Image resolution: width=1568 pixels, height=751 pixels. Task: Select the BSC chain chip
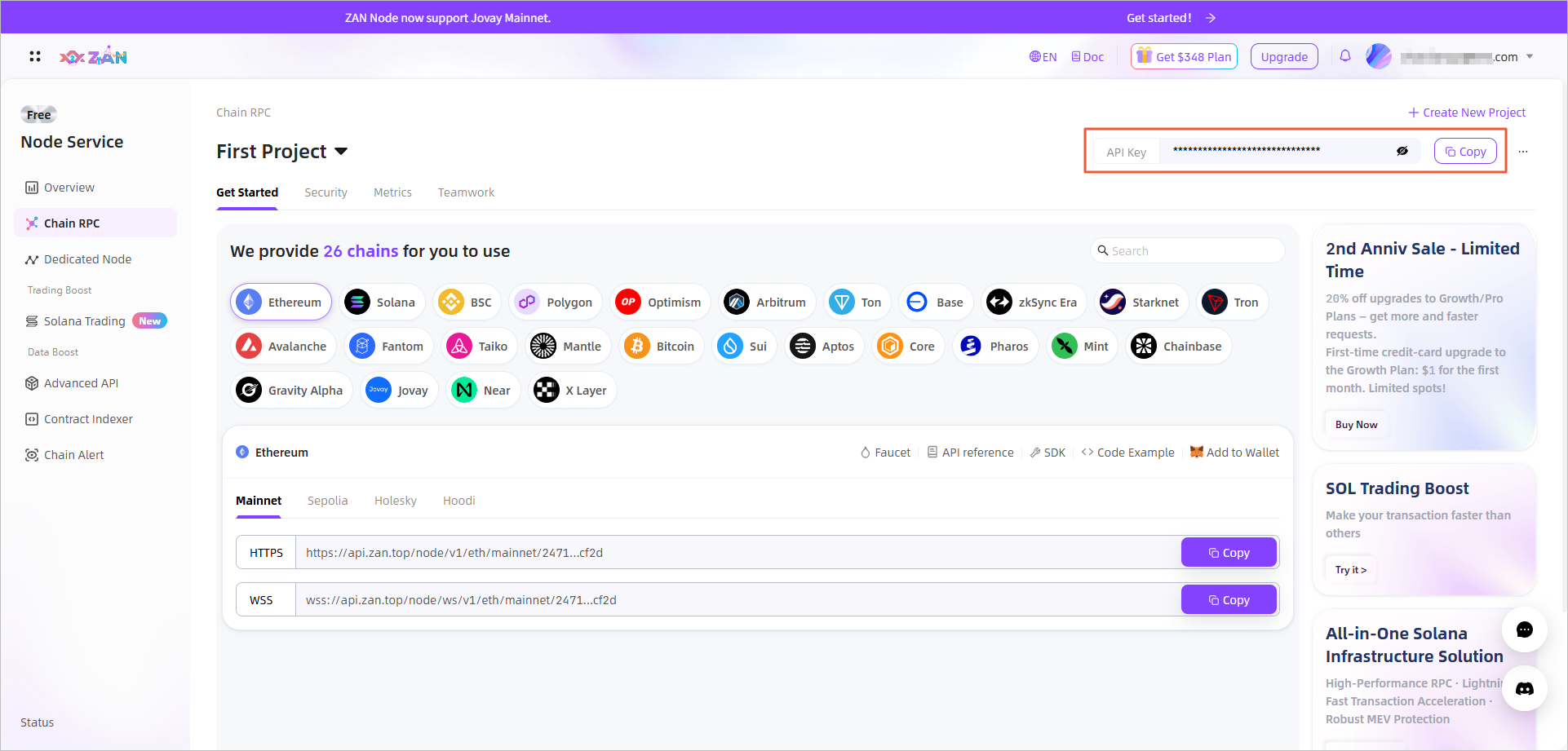click(x=467, y=303)
